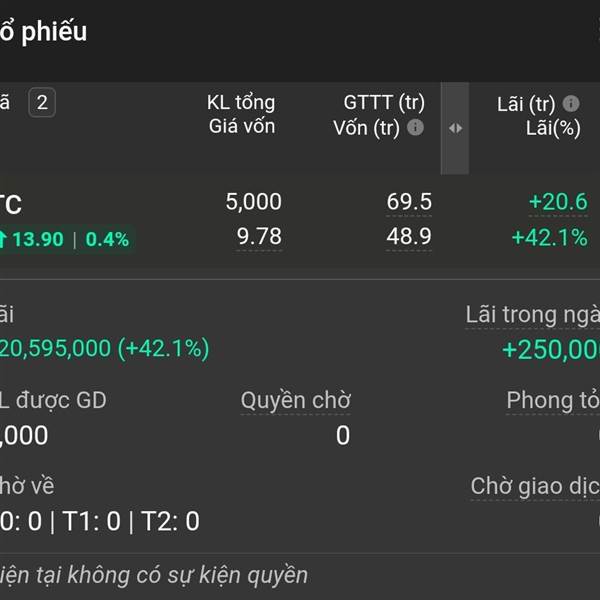Click the info icon next to Vốn (tr)
This screenshot has width=600, height=600.
(416, 127)
